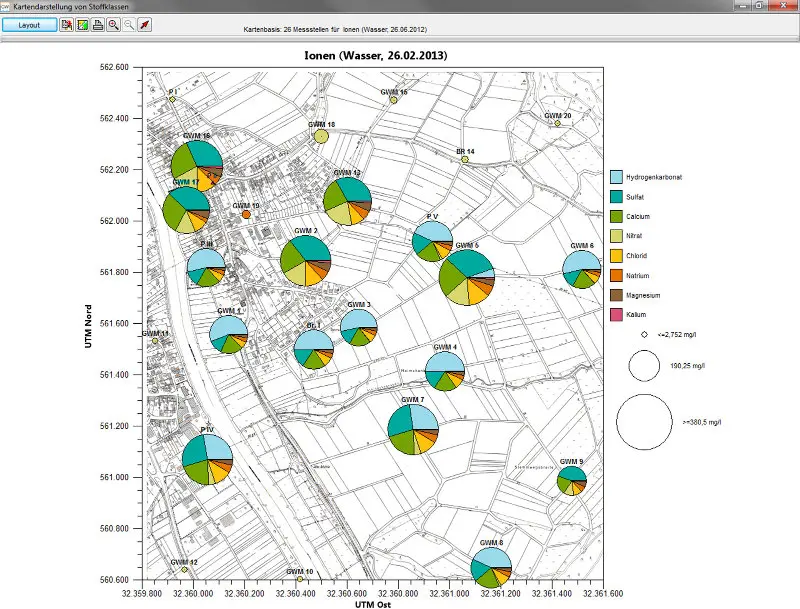The width and height of the screenshot is (800, 609).
Task: Click the Natrium legend label
Action: click(x=638, y=275)
